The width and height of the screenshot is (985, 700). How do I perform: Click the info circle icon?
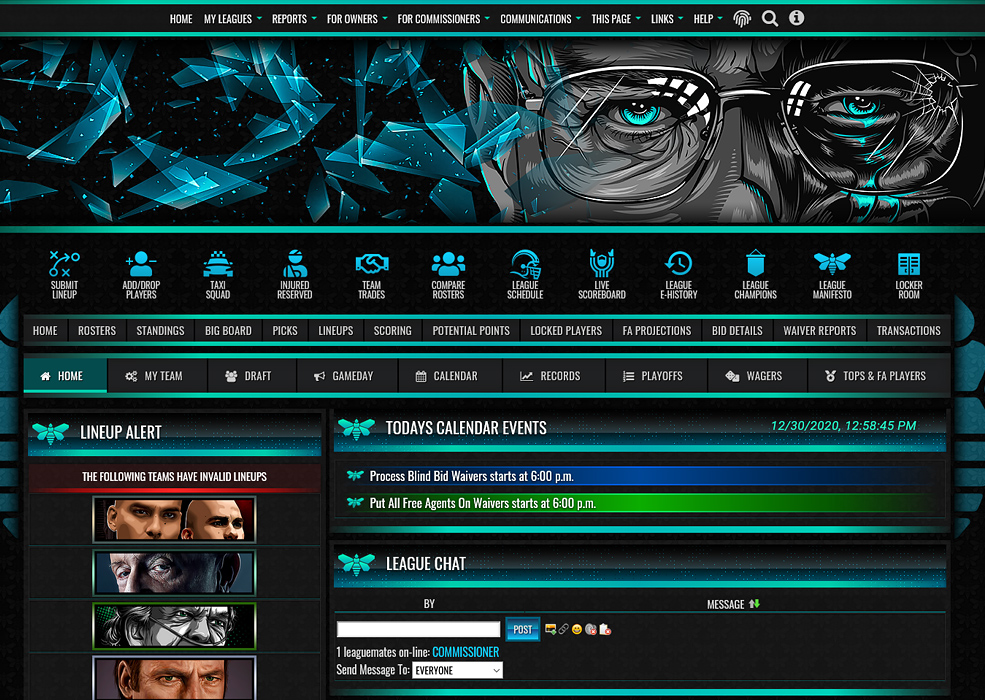tap(796, 18)
